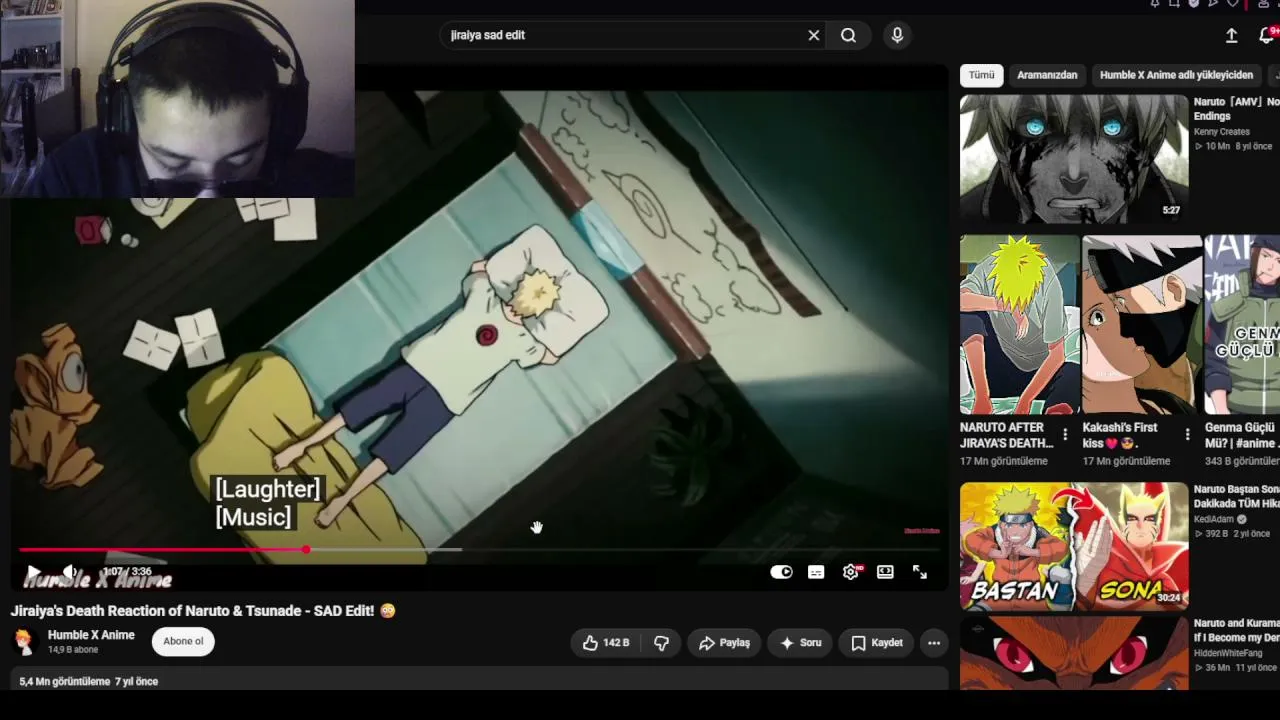Viewport: 1280px width, 720px height.
Task: Open the KediAdam channel link
Action: tap(1214, 520)
